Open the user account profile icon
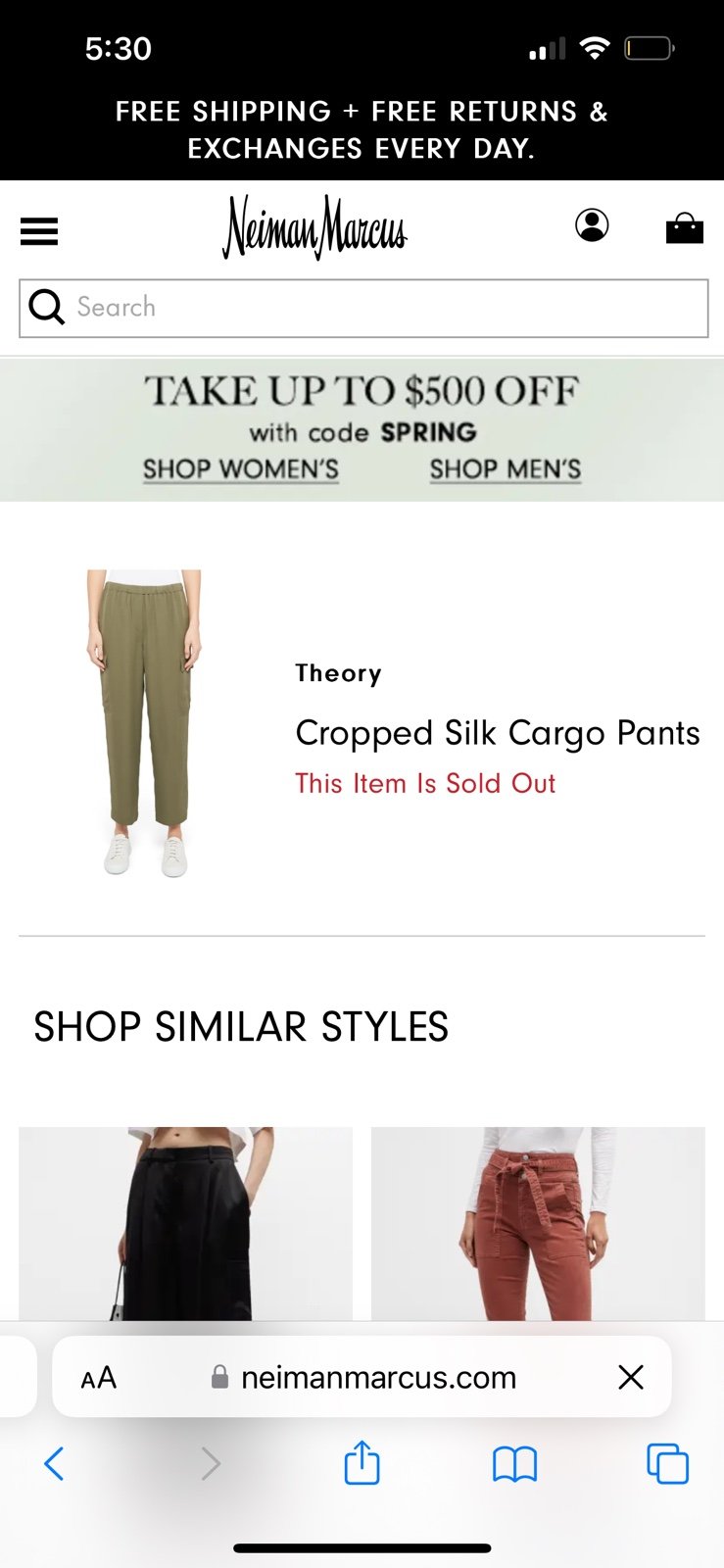724x1568 pixels. [x=592, y=225]
